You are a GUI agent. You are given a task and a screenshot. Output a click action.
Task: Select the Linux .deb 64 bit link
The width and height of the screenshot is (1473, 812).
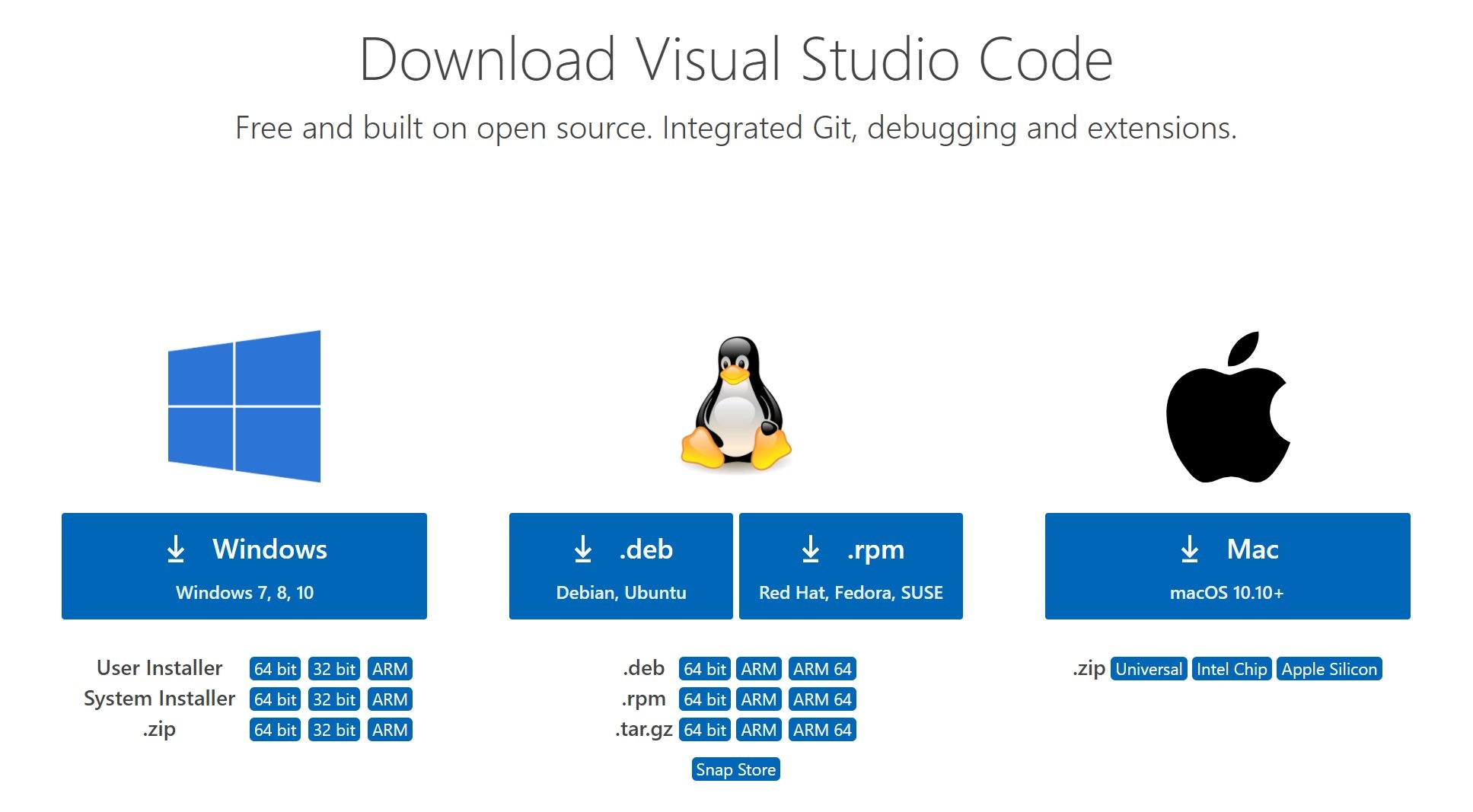point(704,669)
